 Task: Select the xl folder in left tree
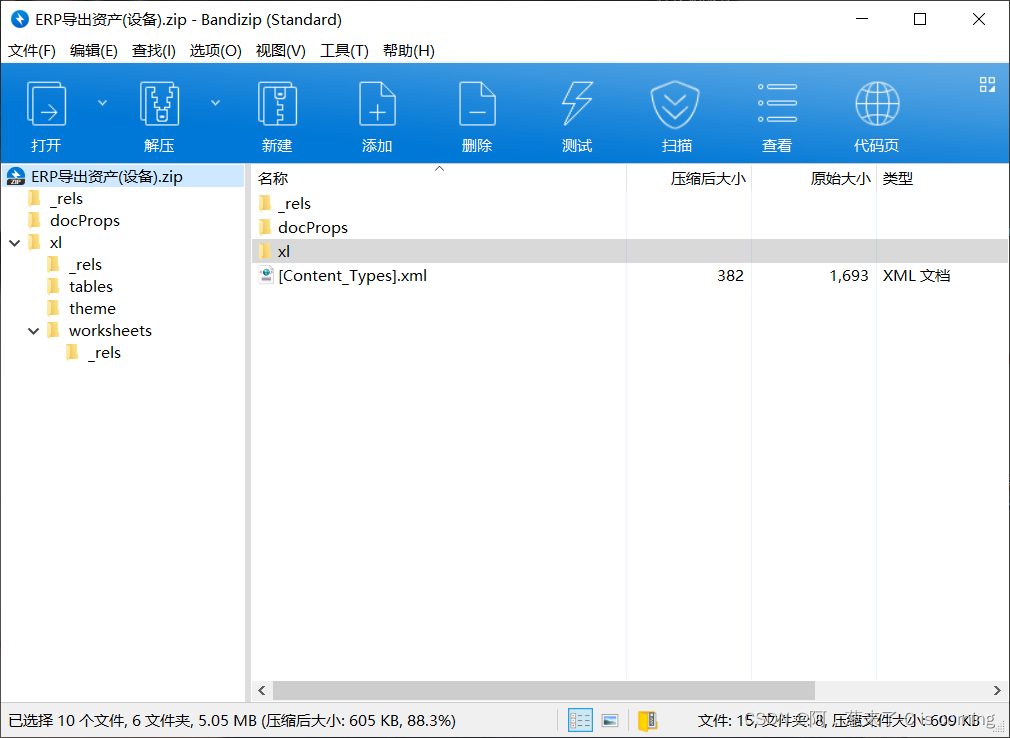click(56, 243)
